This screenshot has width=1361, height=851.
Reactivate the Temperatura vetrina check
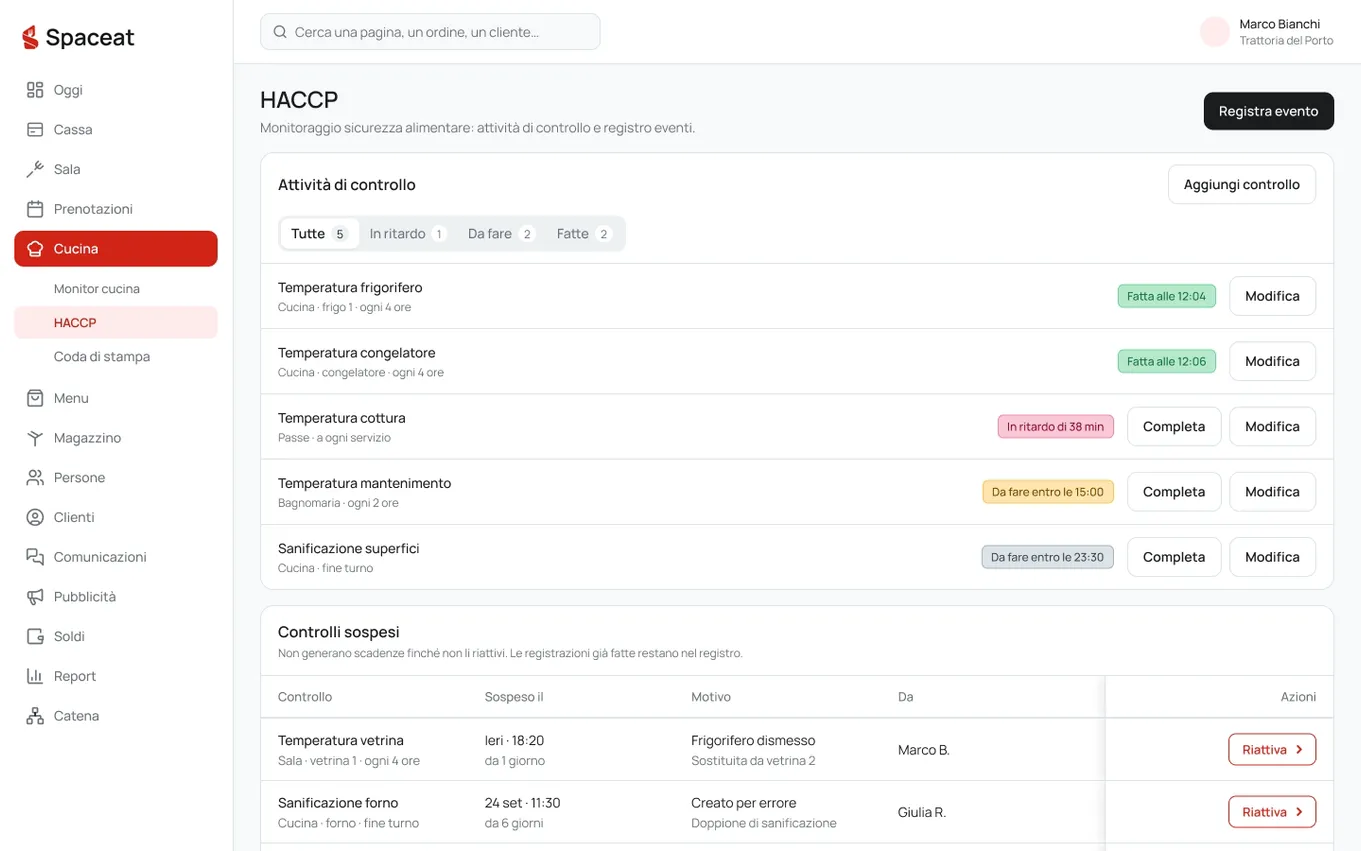[1272, 750]
